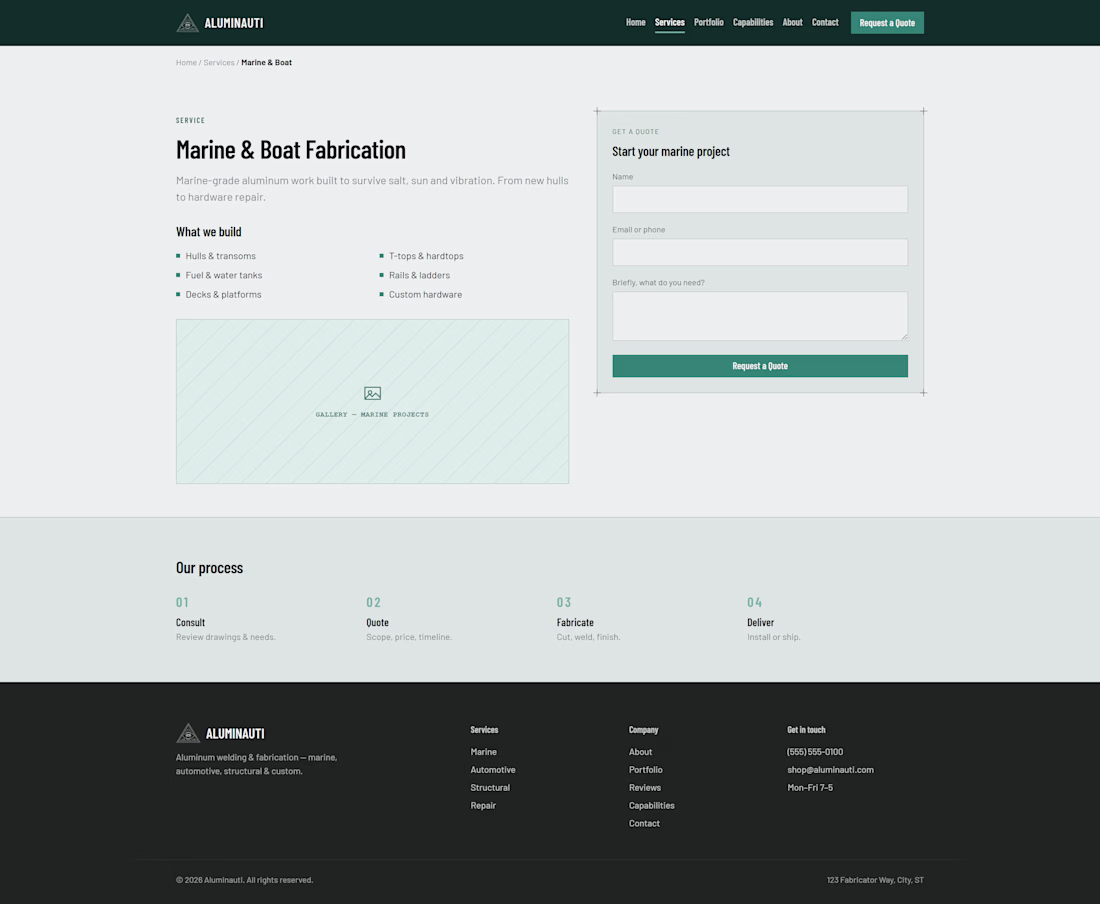Image resolution: width=1100 pixels, height=904 pixels.
Task: Focus the Email or phone field
Action: 760,252
